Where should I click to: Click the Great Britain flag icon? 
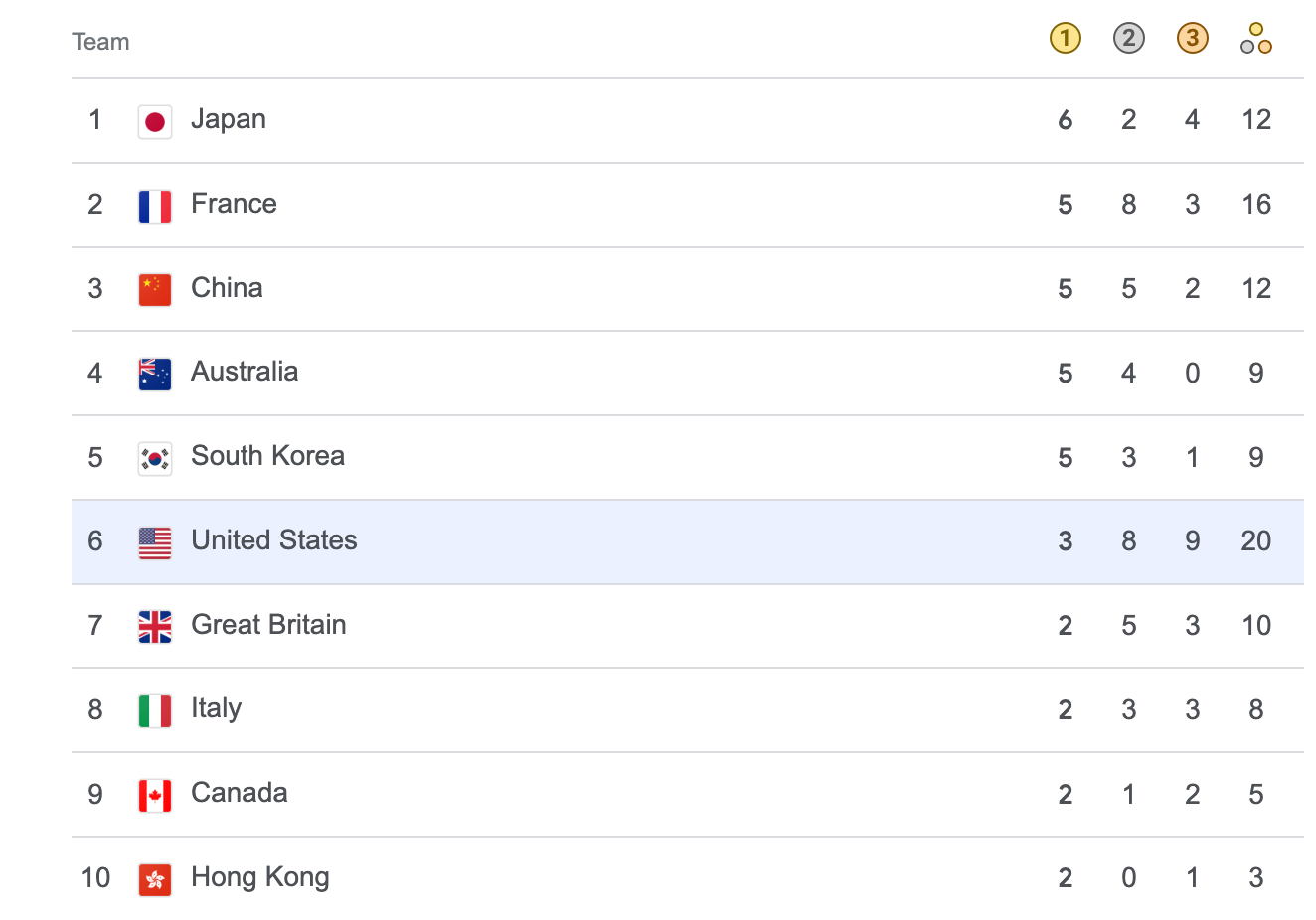[x=155, y=626]
